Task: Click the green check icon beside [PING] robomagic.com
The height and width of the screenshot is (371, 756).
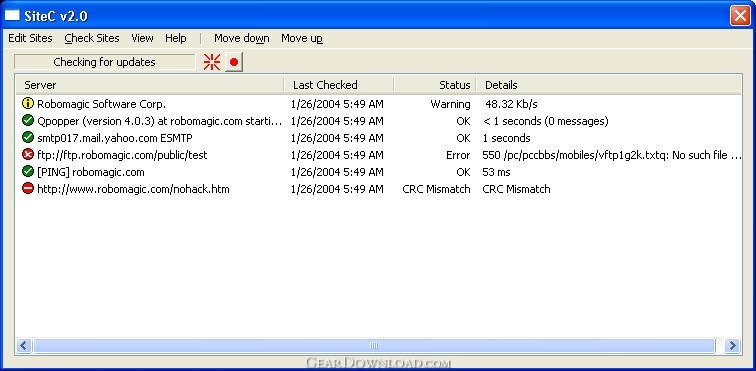Action: pos(28,172)
